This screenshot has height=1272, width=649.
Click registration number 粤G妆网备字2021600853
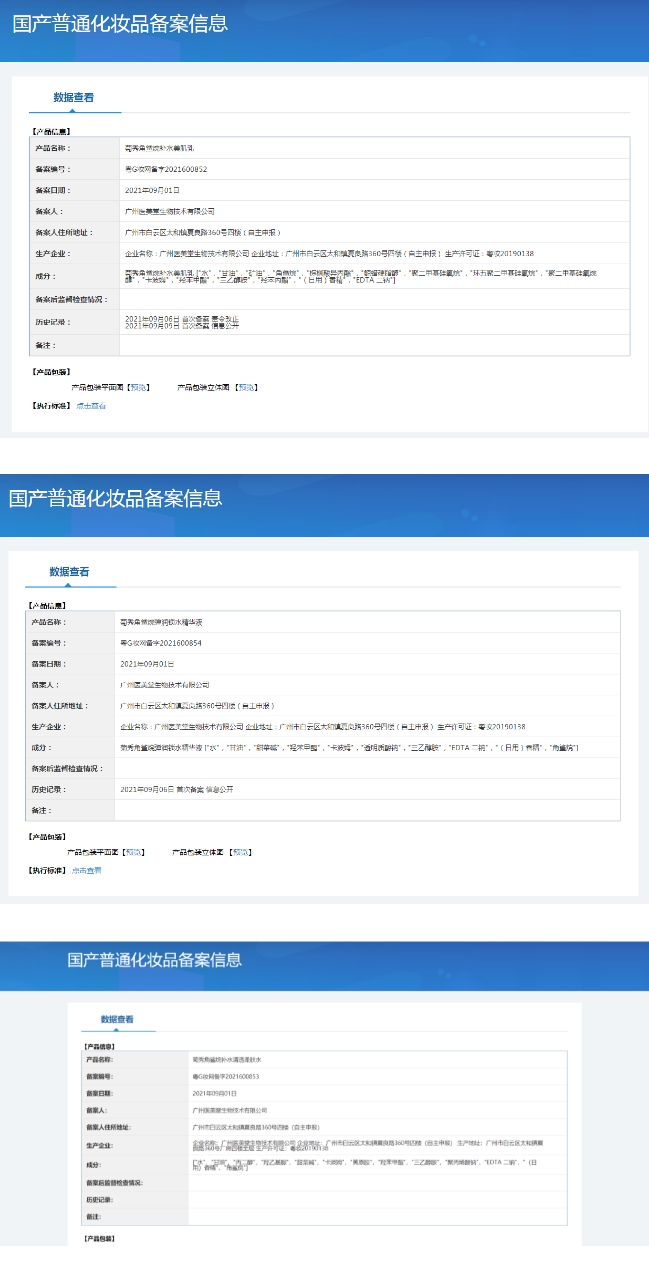click(x=226, y=1076)
